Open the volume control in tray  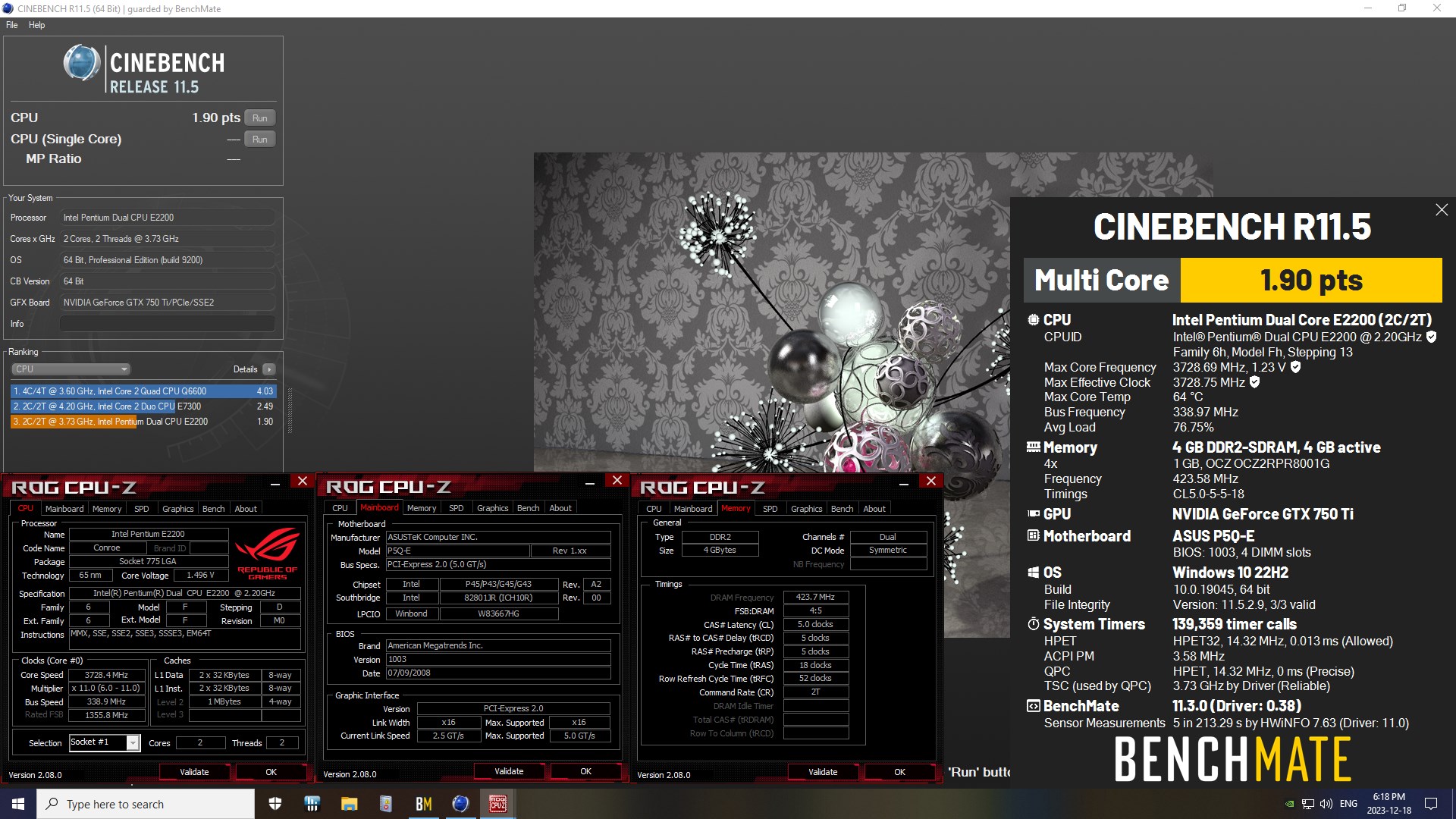point(1326,804)
